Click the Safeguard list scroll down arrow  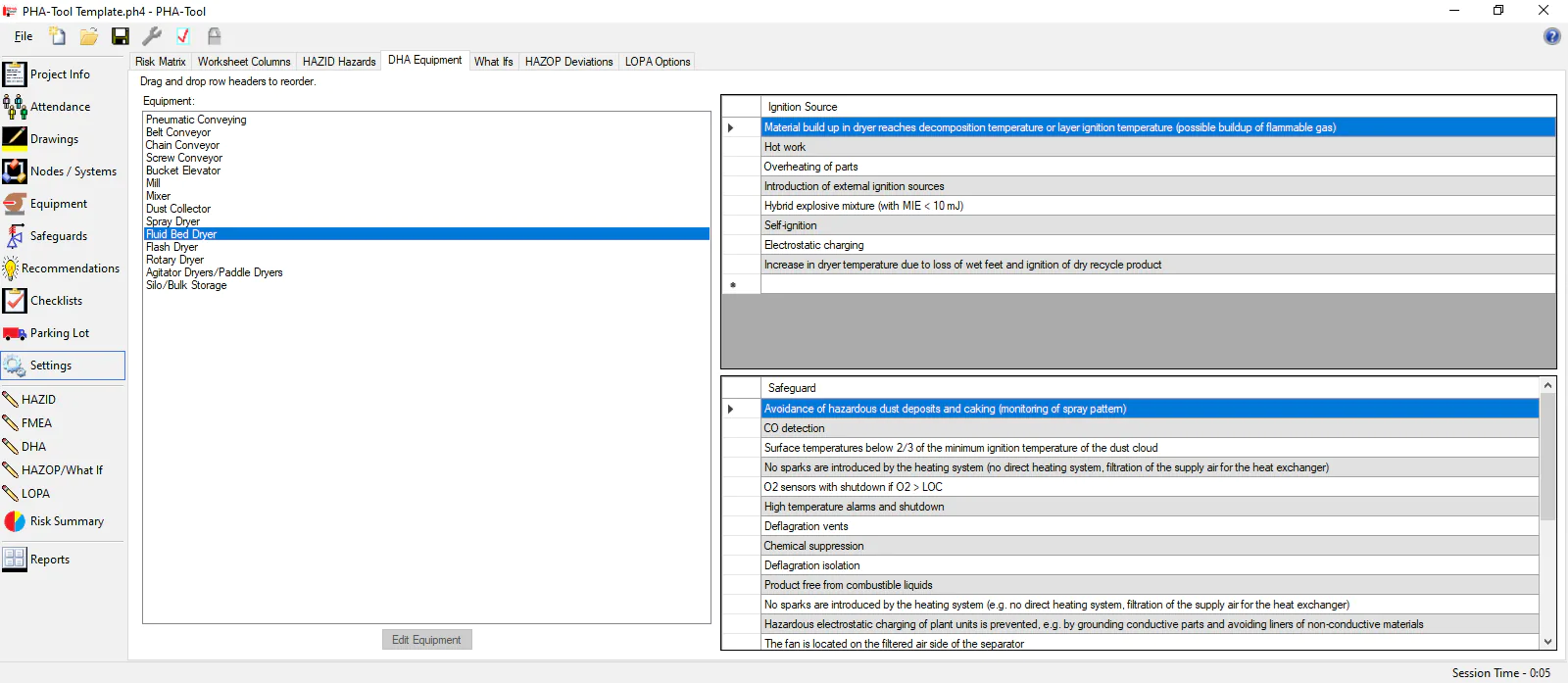[1548, 642]
